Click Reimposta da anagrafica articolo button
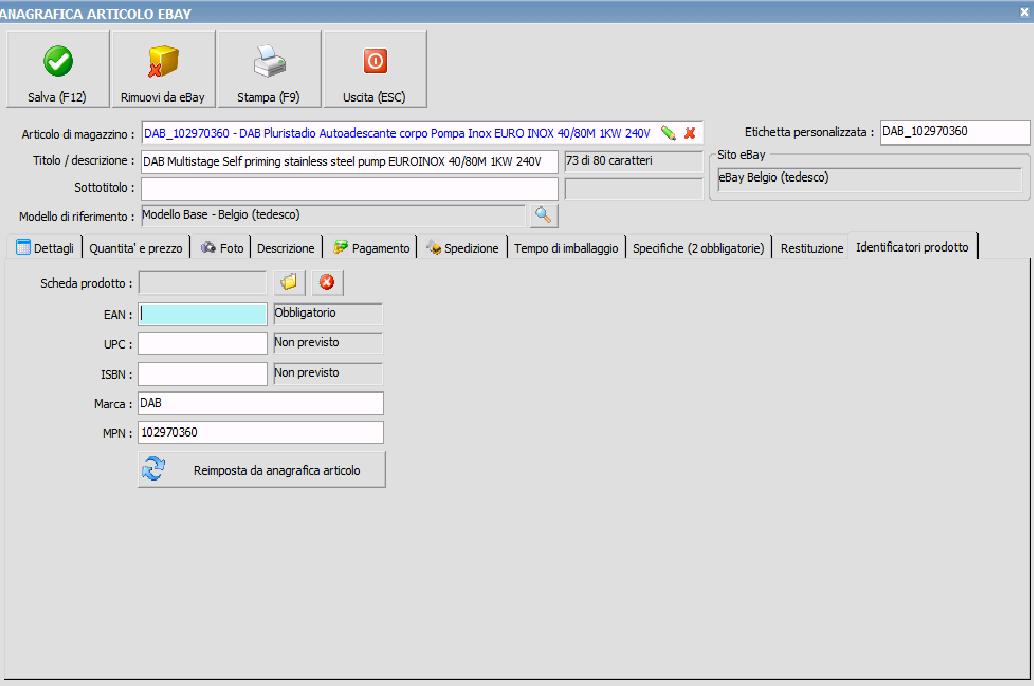This screenshot has width=1034, height=686. click(262, 470)
